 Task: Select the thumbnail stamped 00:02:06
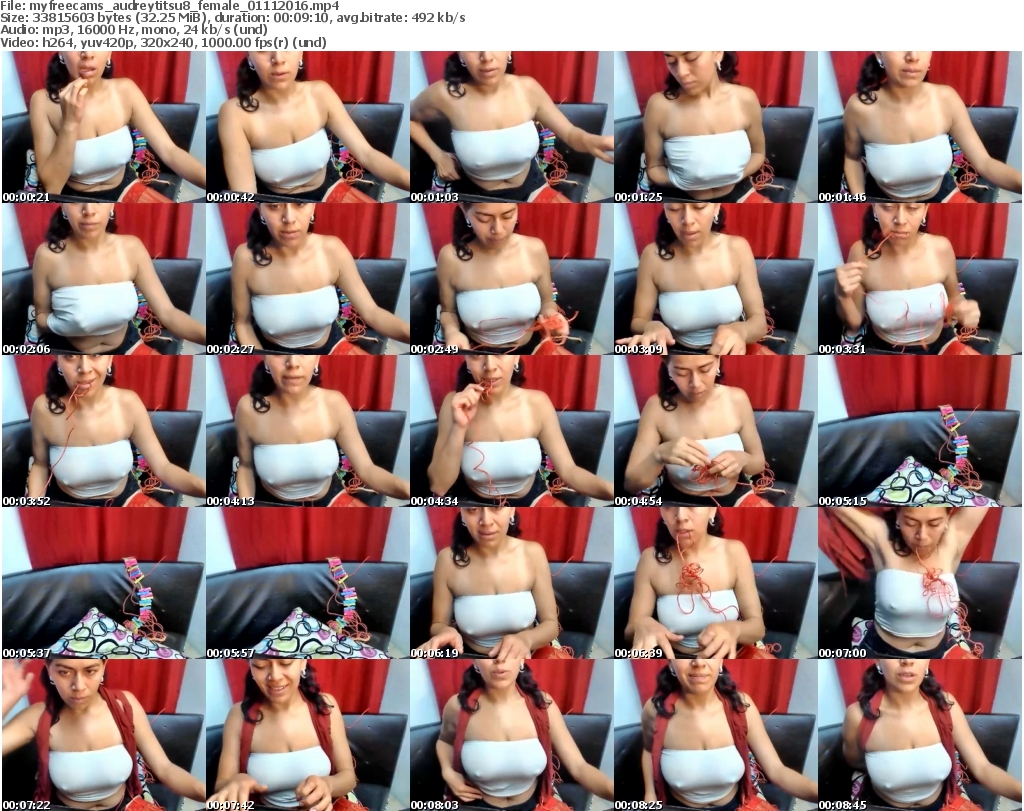[x=103, y=279]
